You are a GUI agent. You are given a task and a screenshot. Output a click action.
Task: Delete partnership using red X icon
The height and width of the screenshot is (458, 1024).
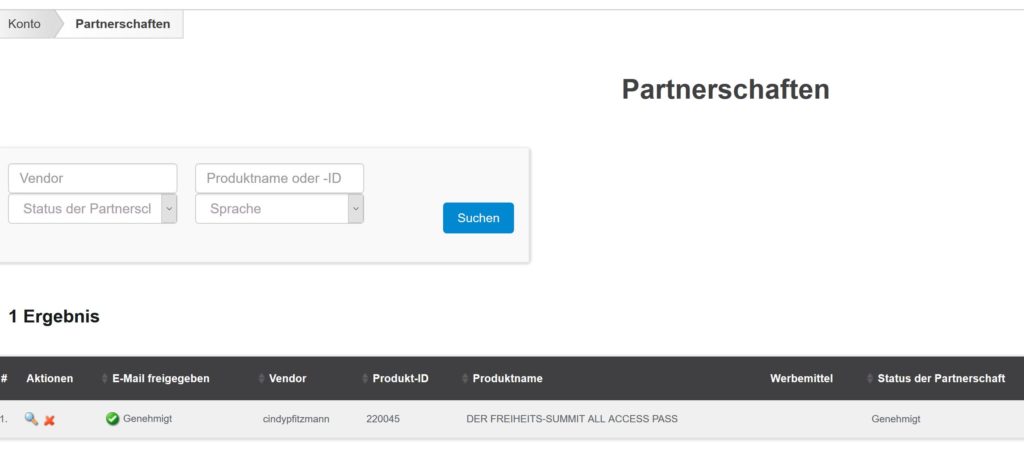pyautogui.click(x=49, y=420)
